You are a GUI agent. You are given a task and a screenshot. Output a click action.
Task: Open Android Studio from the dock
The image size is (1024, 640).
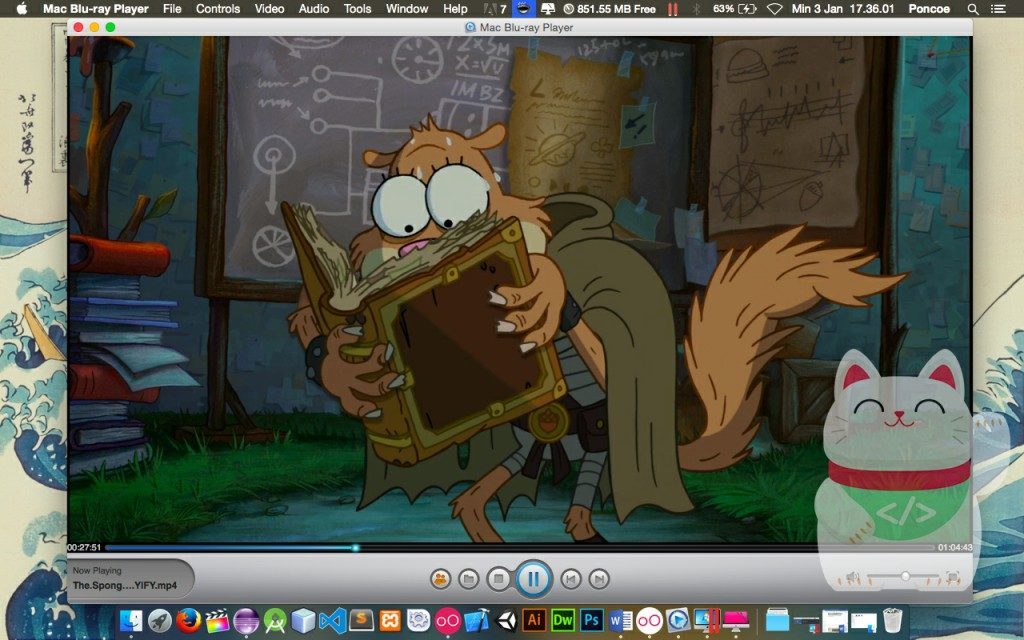(275, 620)
